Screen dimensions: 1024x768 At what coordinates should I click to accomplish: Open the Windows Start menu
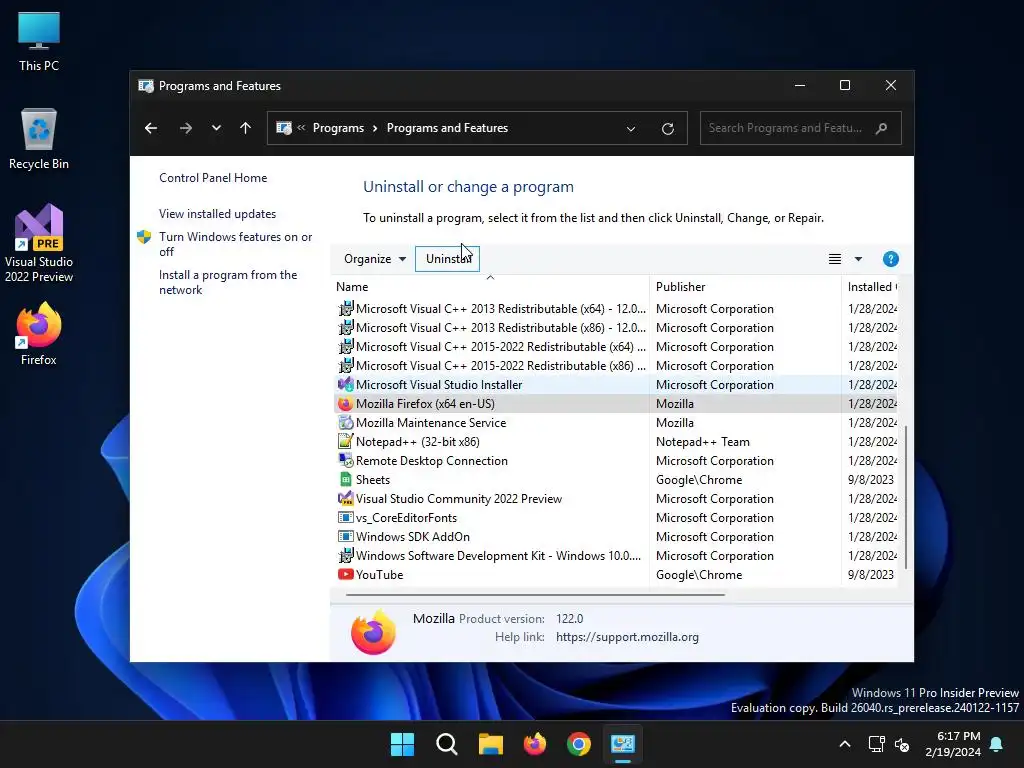[402, 744]
